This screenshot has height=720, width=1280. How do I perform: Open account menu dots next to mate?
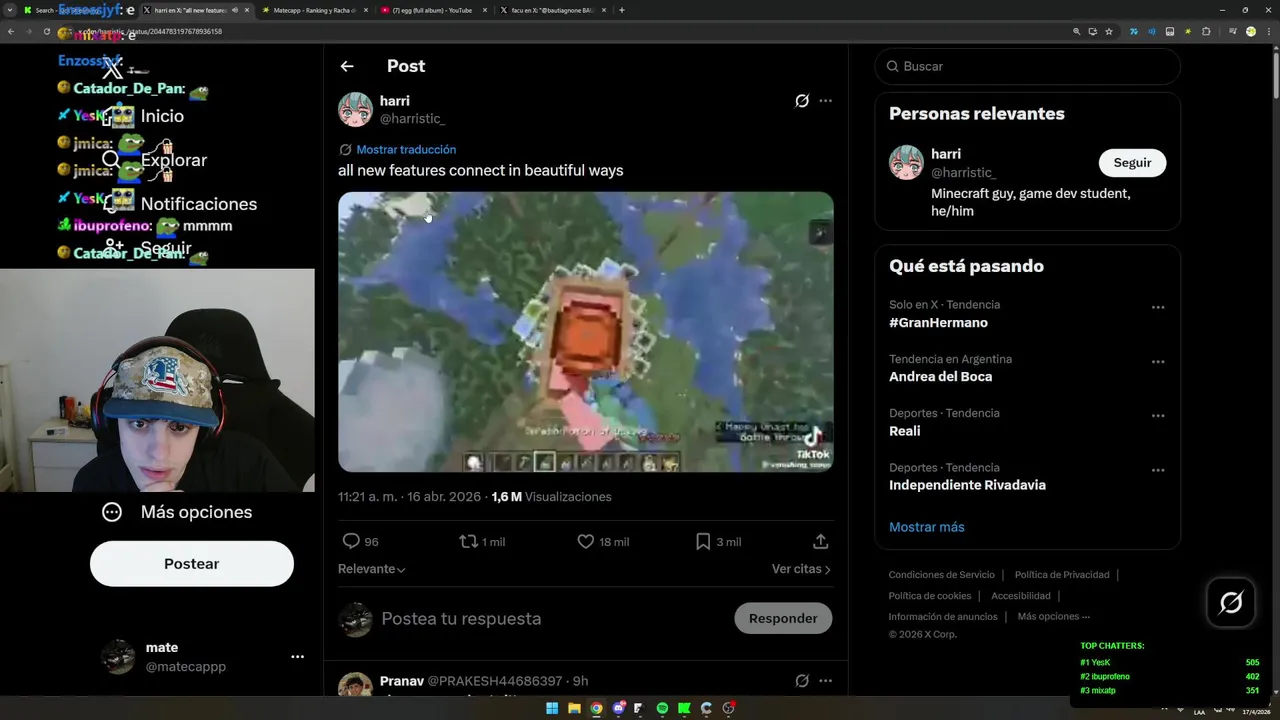(297, 657)
